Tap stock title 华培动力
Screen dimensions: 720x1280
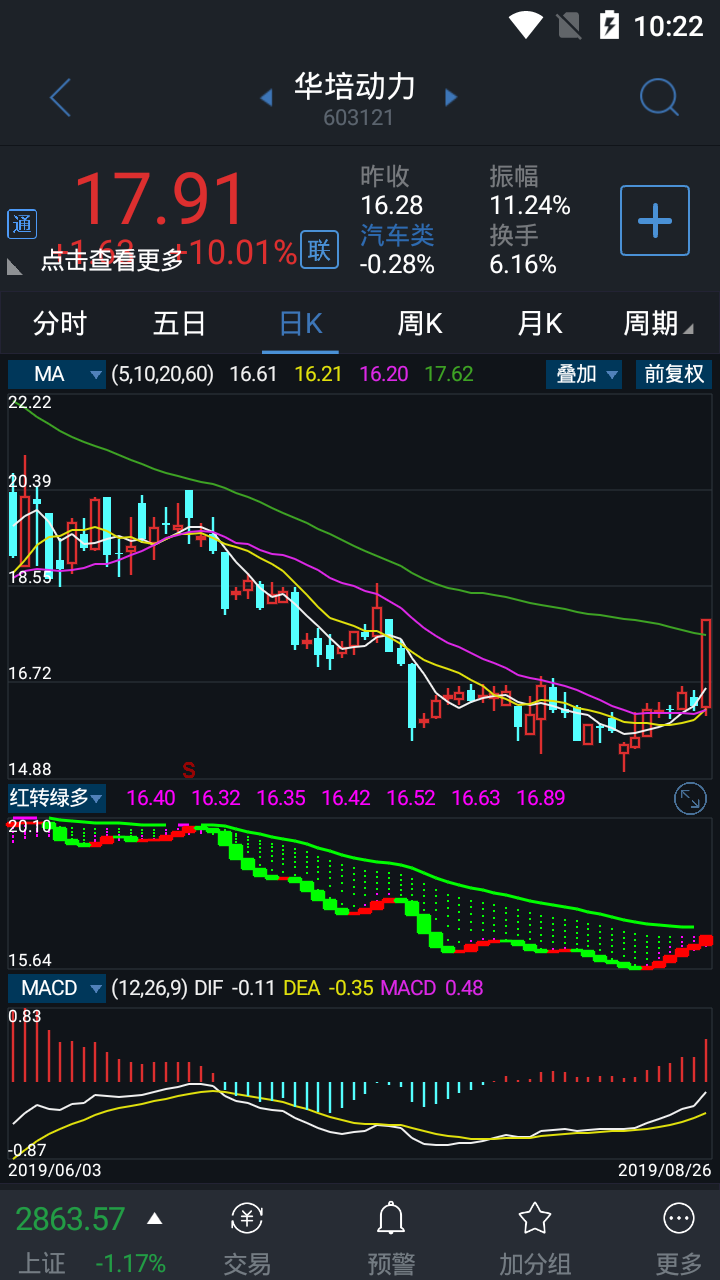355,87
